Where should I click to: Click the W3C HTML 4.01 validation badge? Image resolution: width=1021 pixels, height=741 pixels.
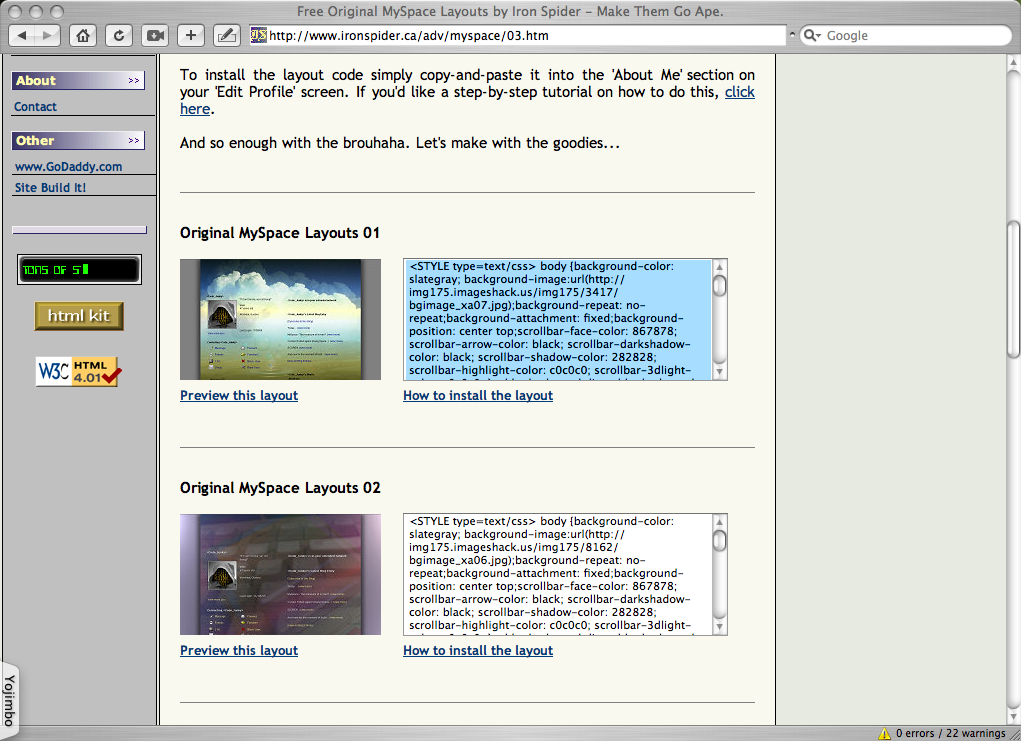[78, 371]
